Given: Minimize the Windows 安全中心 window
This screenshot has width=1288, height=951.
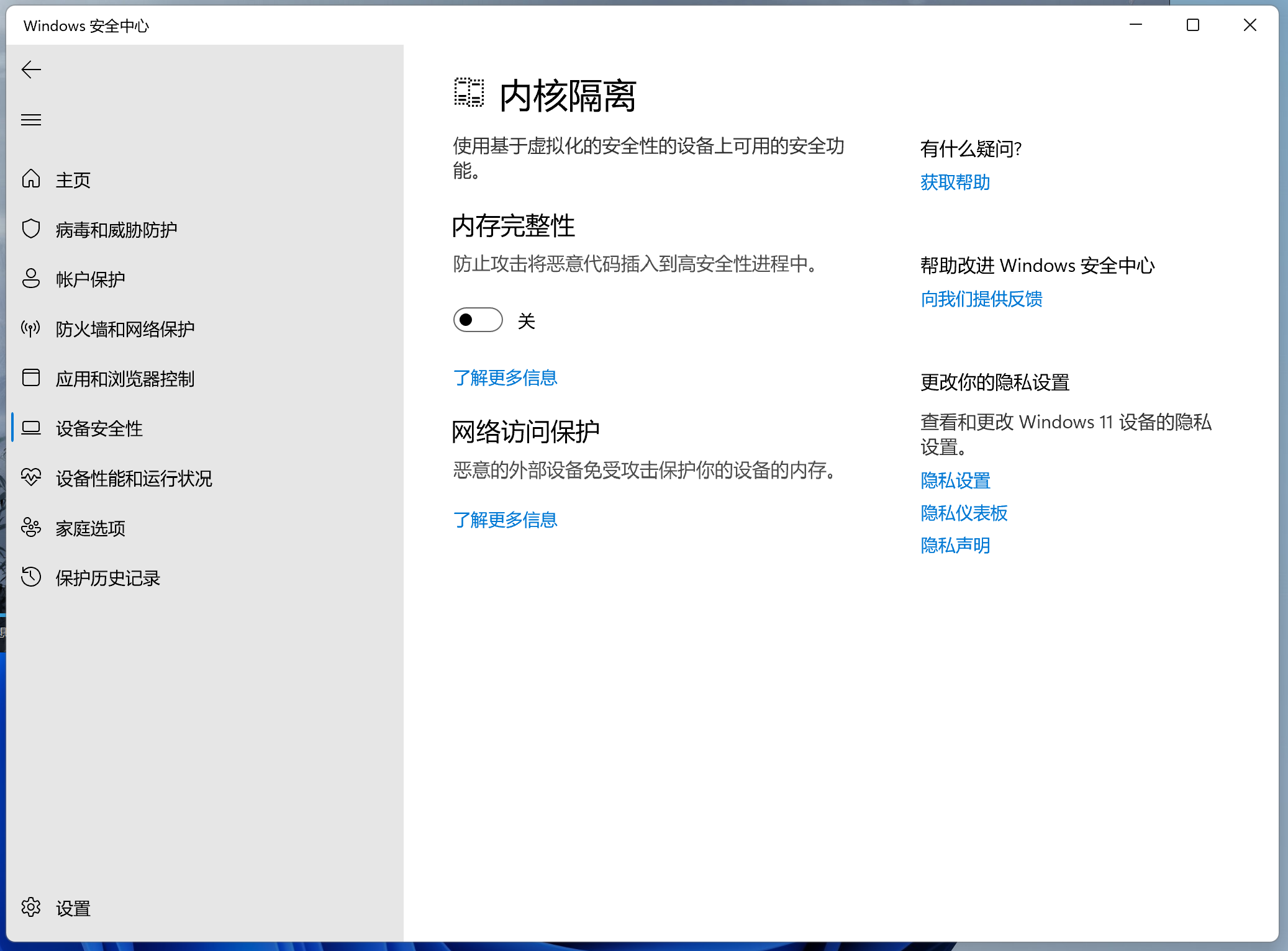Looking at the screenshot, I should point(1136,25).
